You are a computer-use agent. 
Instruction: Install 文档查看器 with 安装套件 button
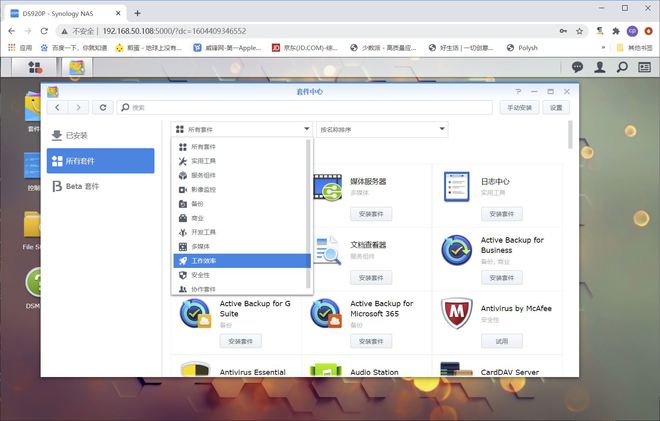[x=371, y=278]
